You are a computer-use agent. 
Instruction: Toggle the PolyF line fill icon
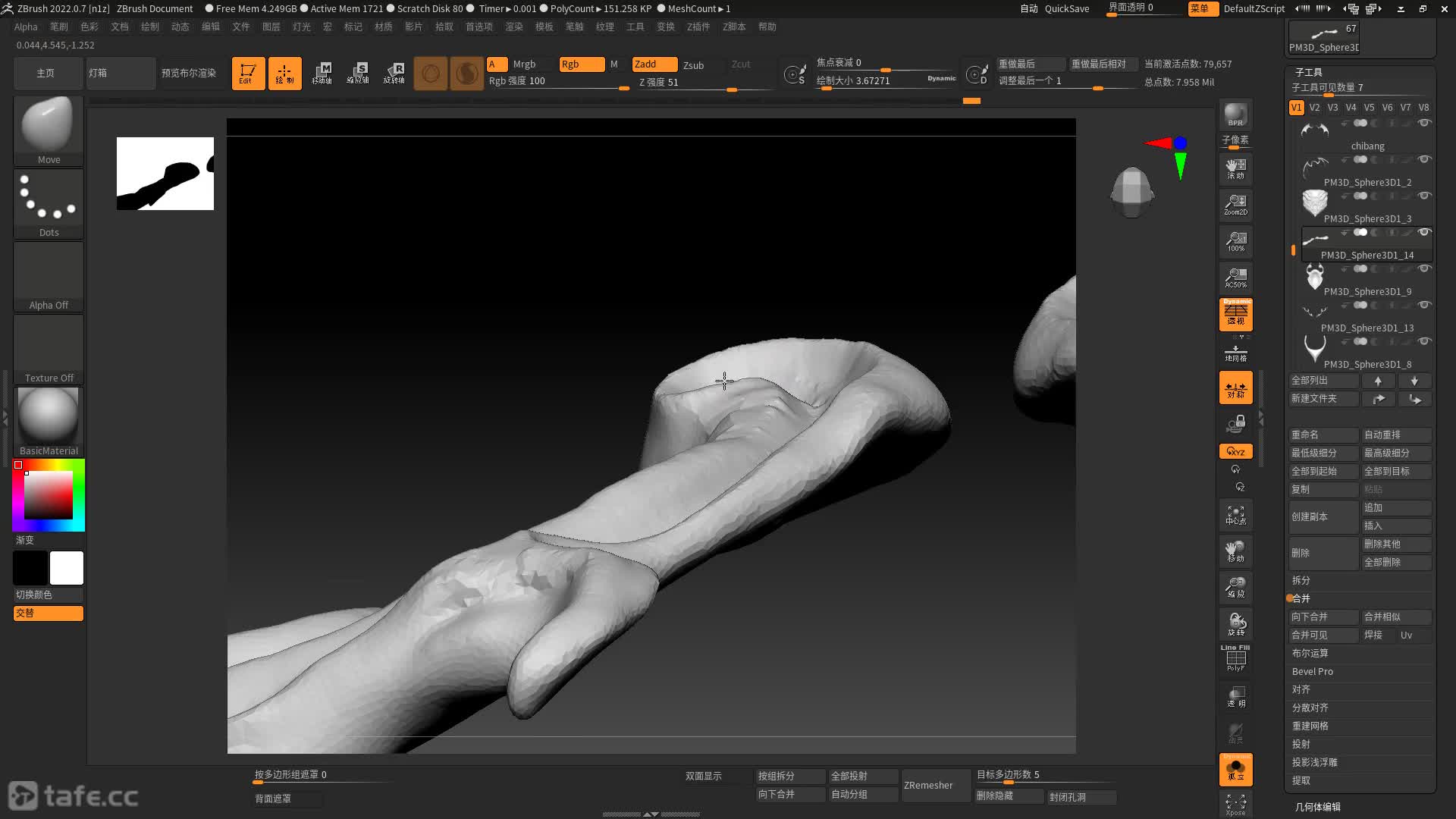pos(1235,658)
